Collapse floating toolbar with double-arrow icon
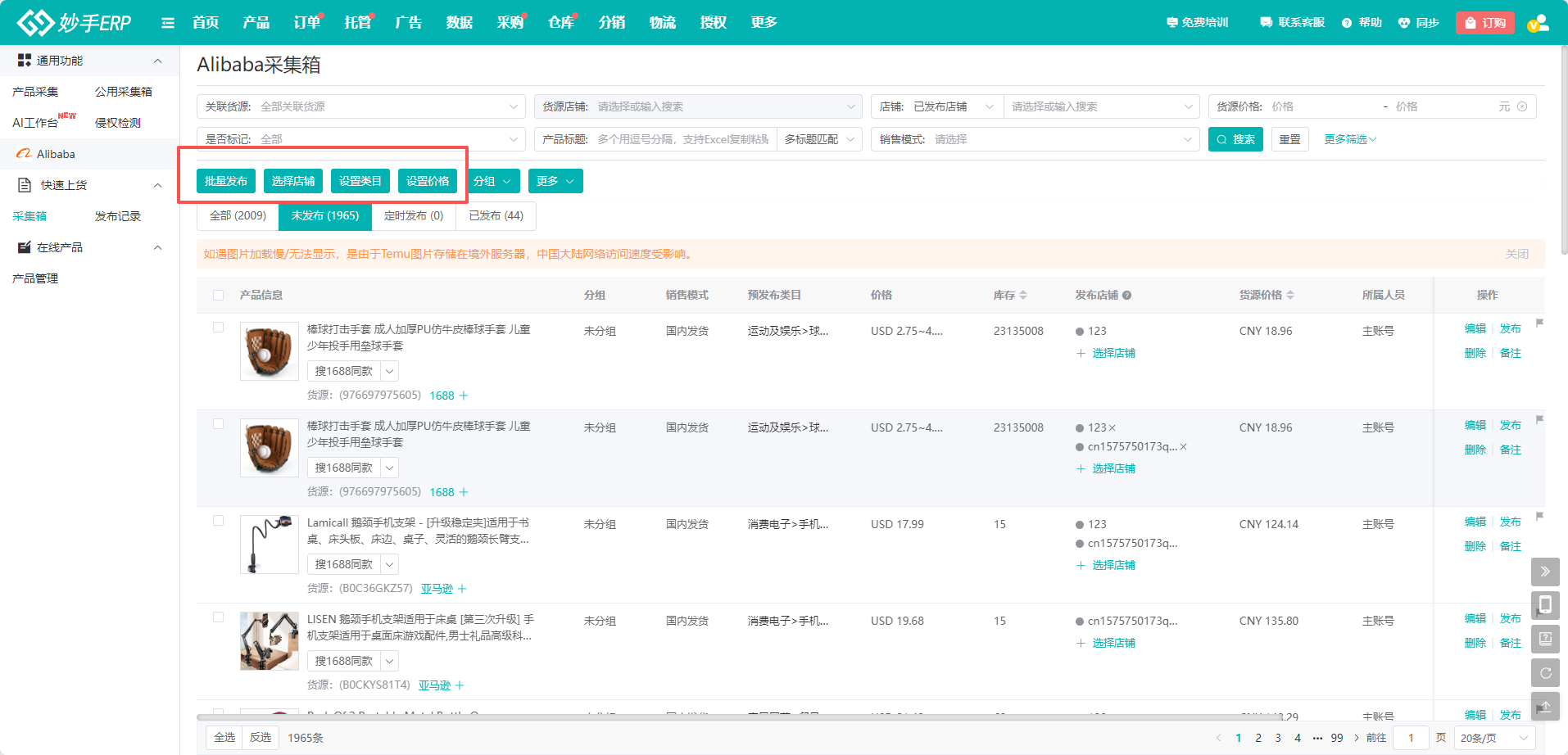Screen dimensions: 1568x755 (x=1545, y=572)
